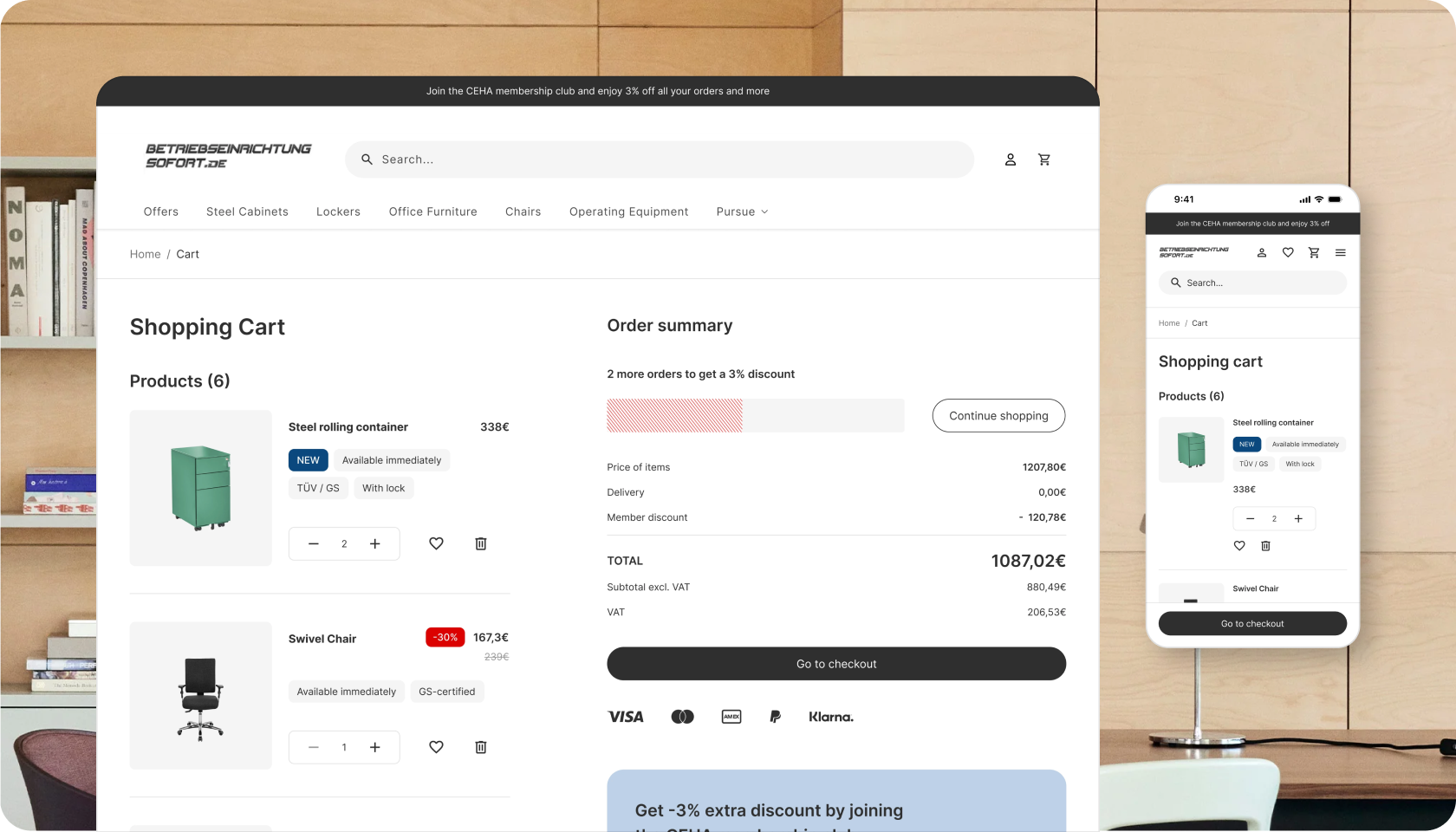Go to Home breadcrumb link on desktop
1456x832 pixels.
146,254
